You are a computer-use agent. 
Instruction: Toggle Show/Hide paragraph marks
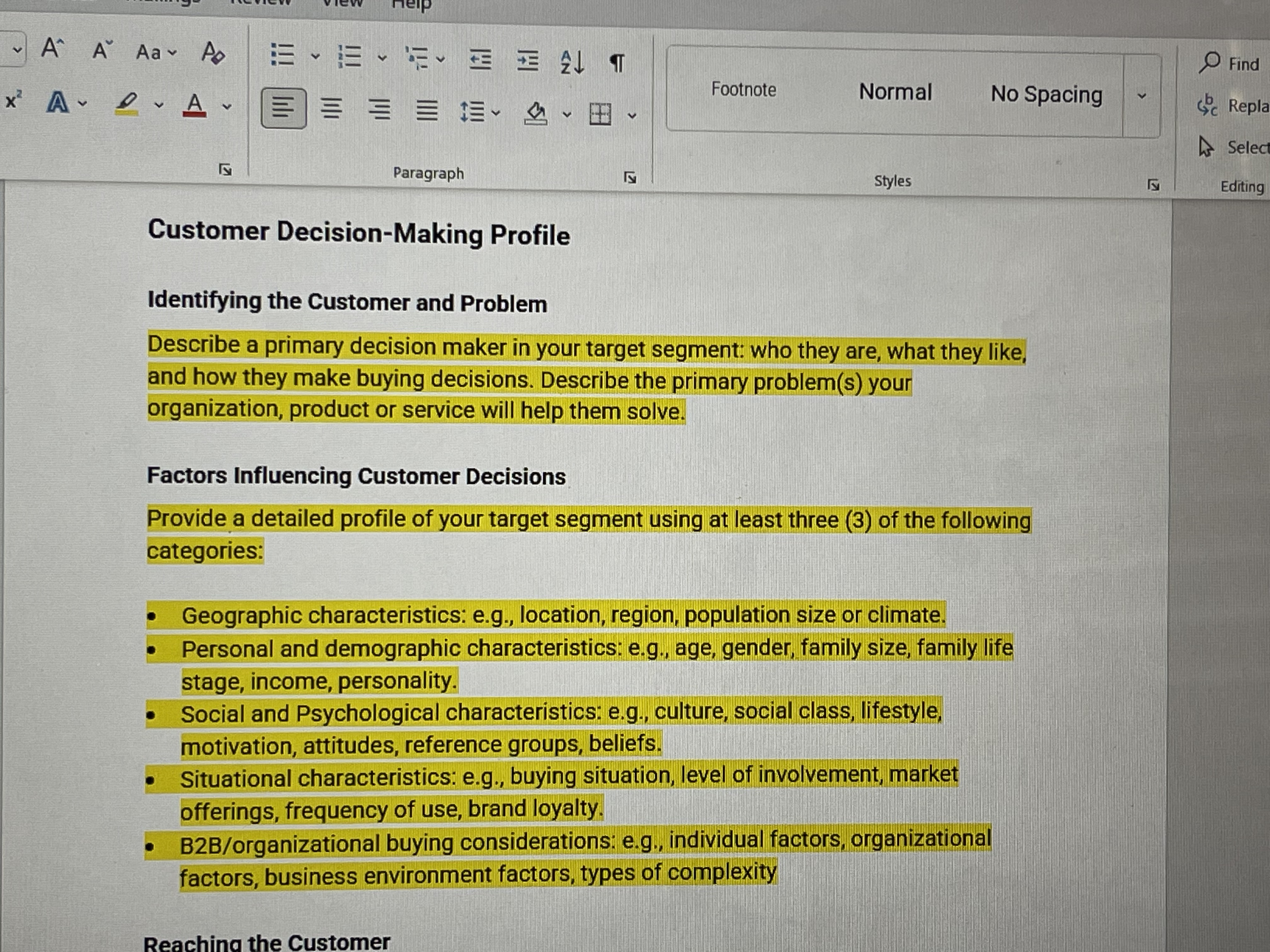click(x=617, y=63)
